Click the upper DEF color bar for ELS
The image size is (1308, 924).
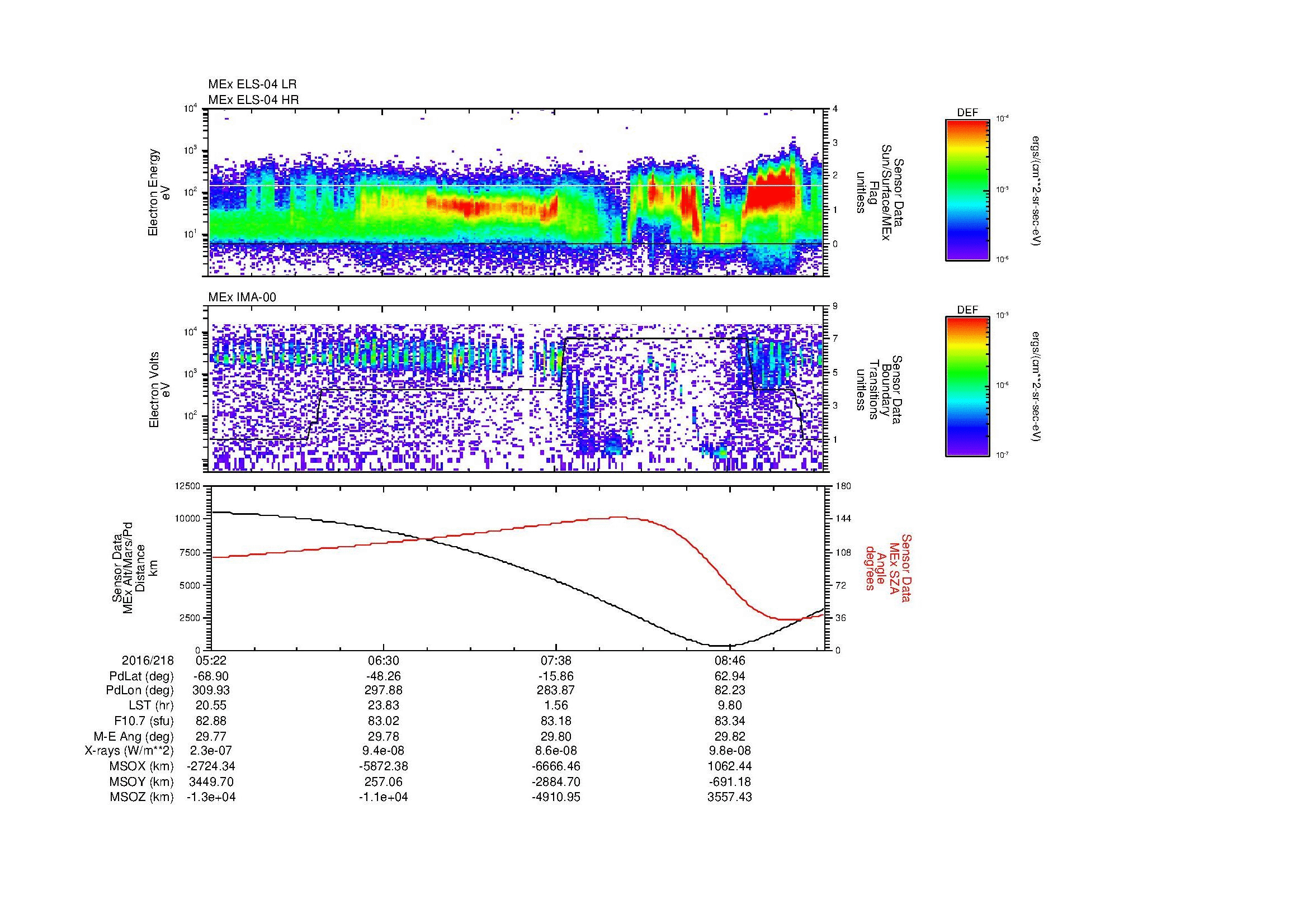(x=967, y=190)
